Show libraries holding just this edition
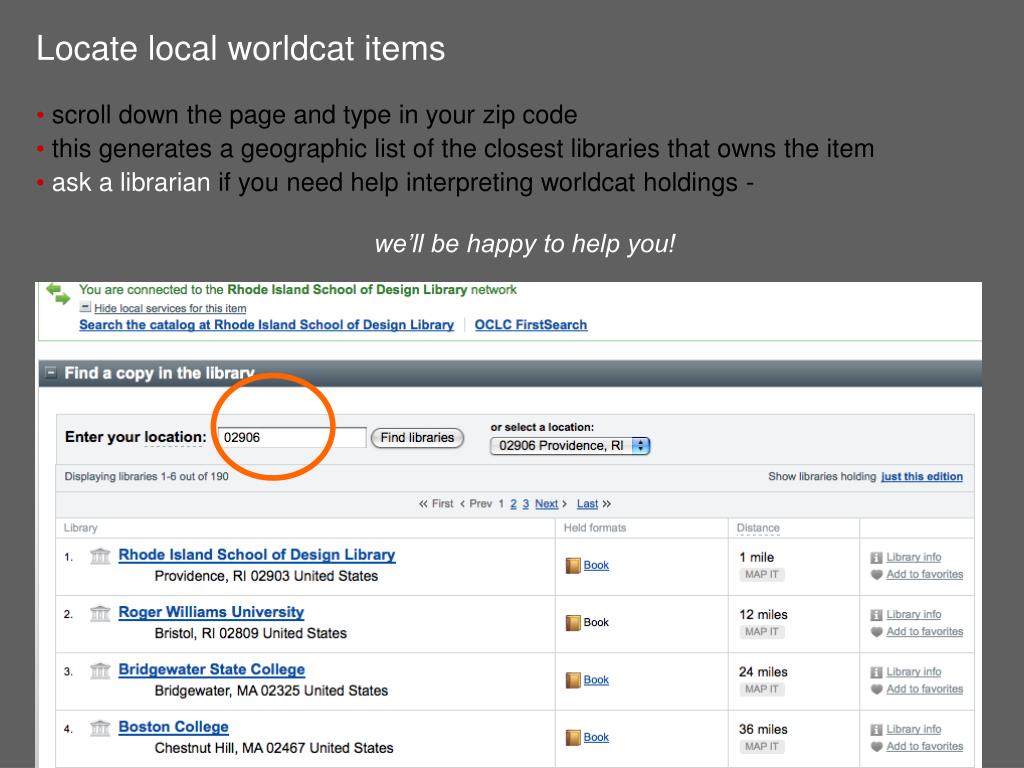Image resolution: width=1024 pixels, height=768 pixels. (x=921, y=476)
